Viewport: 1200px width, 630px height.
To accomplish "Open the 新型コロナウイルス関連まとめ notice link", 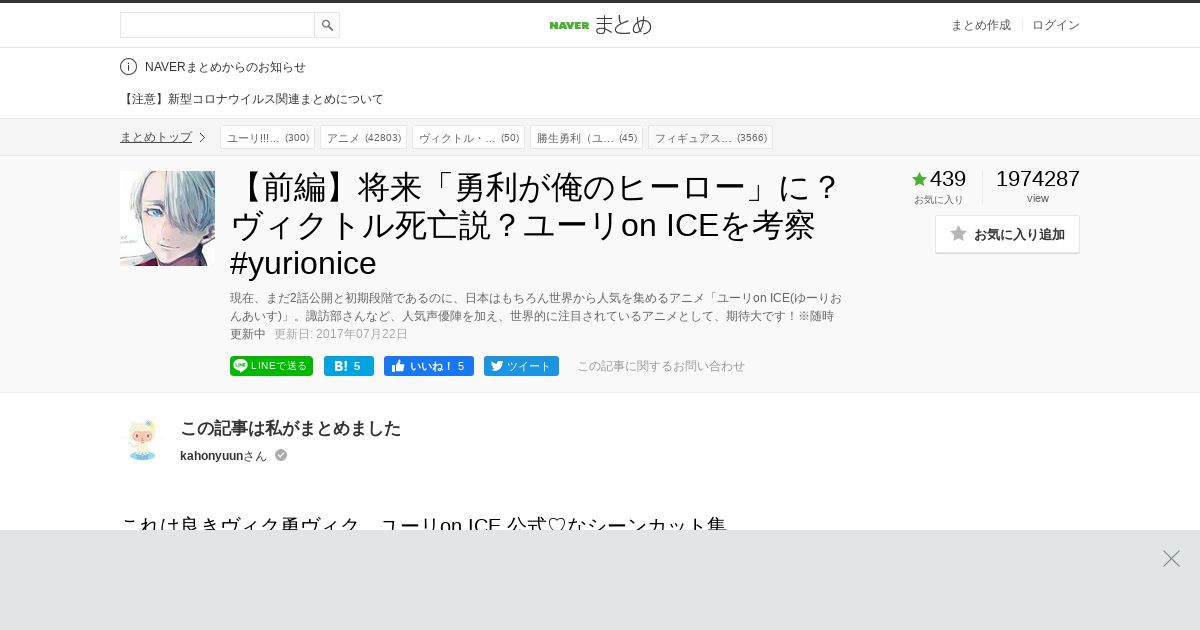I will tap(252, 99).
